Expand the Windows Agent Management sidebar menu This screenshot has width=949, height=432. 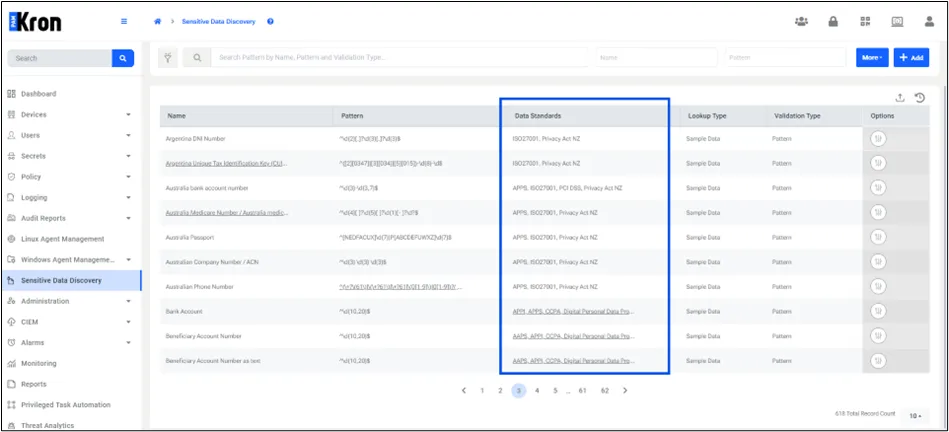(128, 260)
